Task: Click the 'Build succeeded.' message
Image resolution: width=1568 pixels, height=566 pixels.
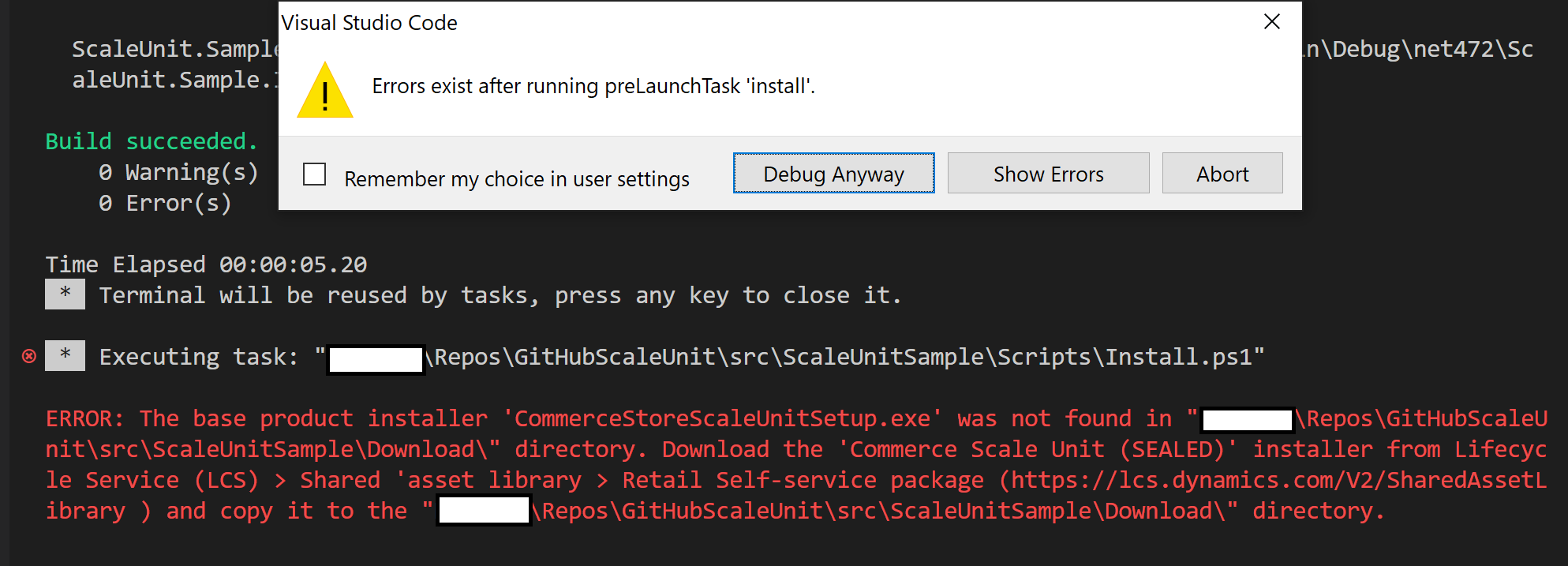Action: [x=151, y=141]
